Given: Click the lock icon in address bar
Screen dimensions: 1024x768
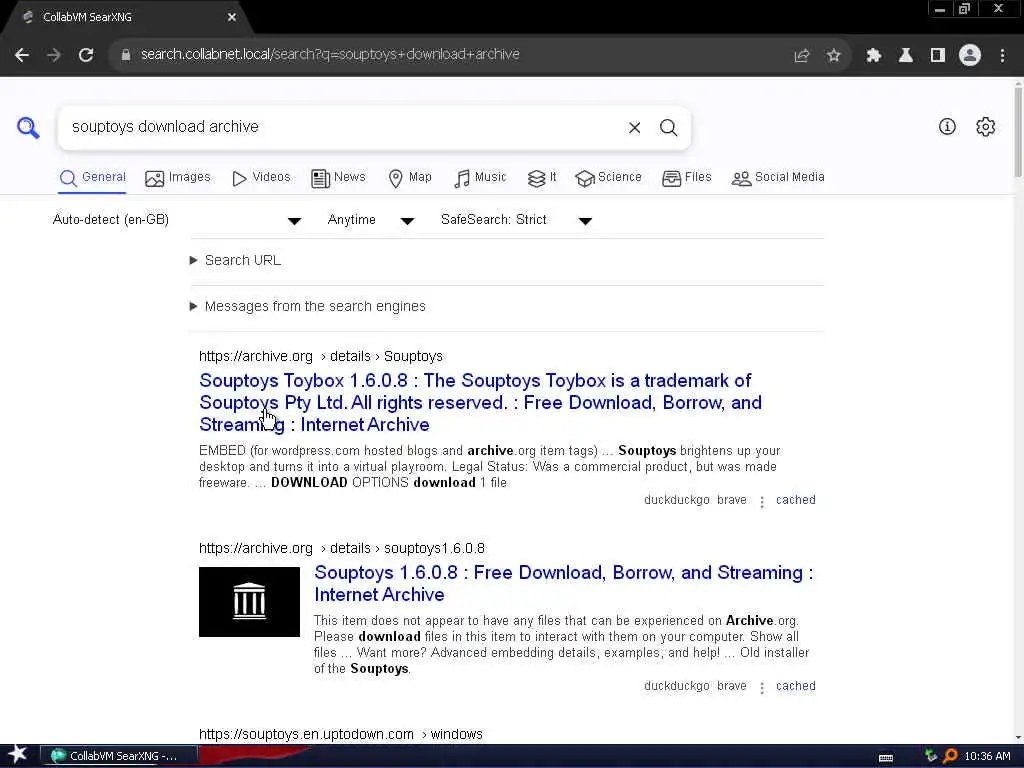Looking at the screenshot, I should click(126, 55).
